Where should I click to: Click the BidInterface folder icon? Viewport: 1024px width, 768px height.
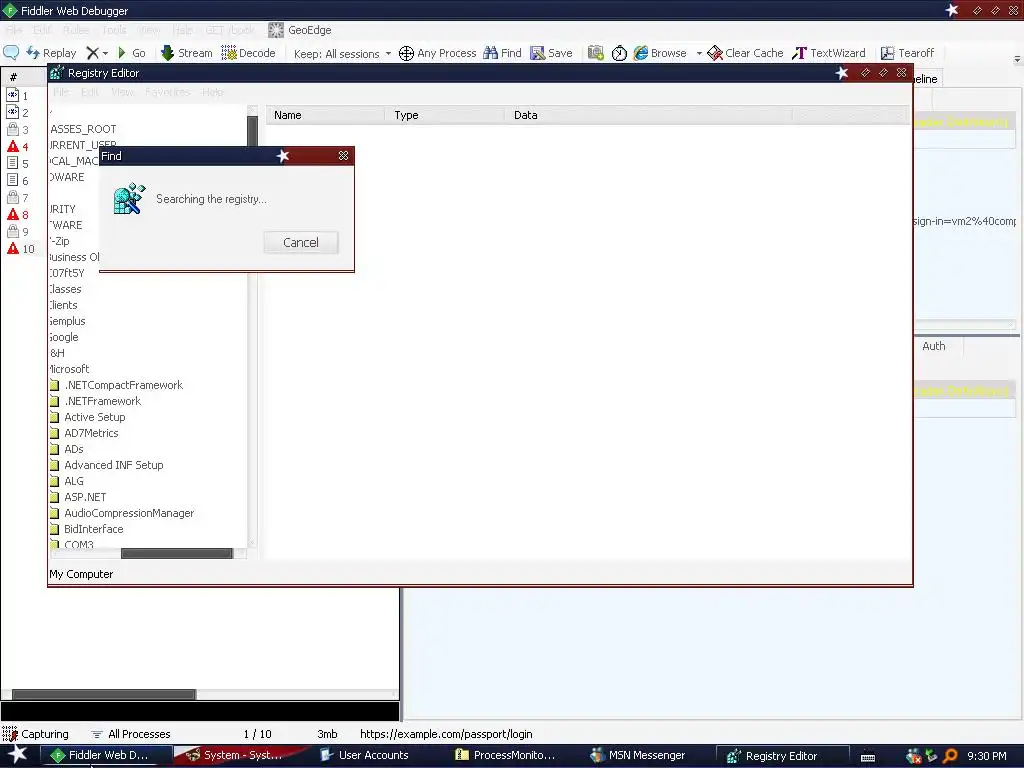point(54,530)
